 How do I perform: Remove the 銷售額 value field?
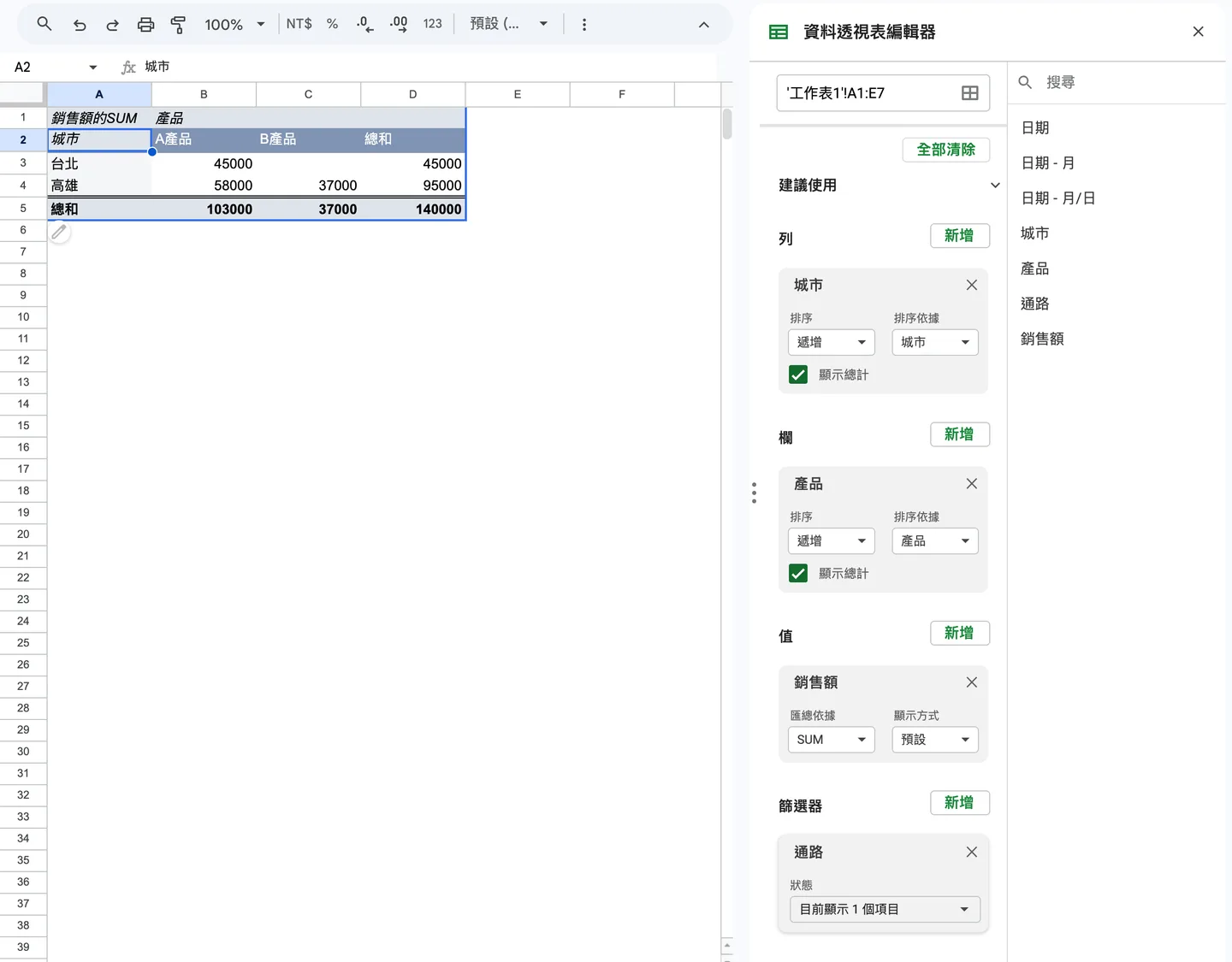click(x=972, y=682)
